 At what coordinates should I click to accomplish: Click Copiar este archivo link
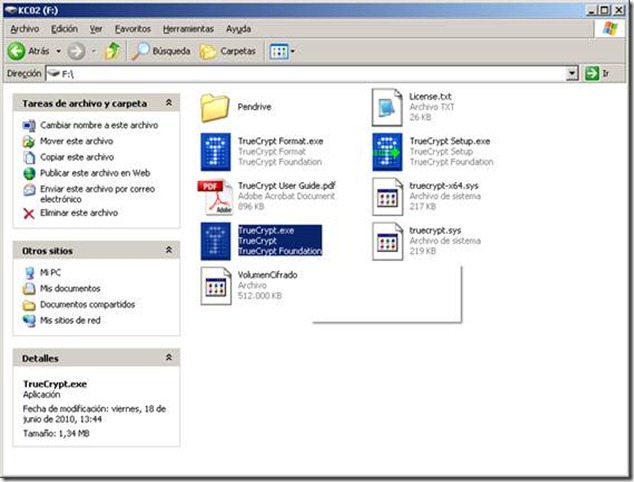(x=77, y=157)
